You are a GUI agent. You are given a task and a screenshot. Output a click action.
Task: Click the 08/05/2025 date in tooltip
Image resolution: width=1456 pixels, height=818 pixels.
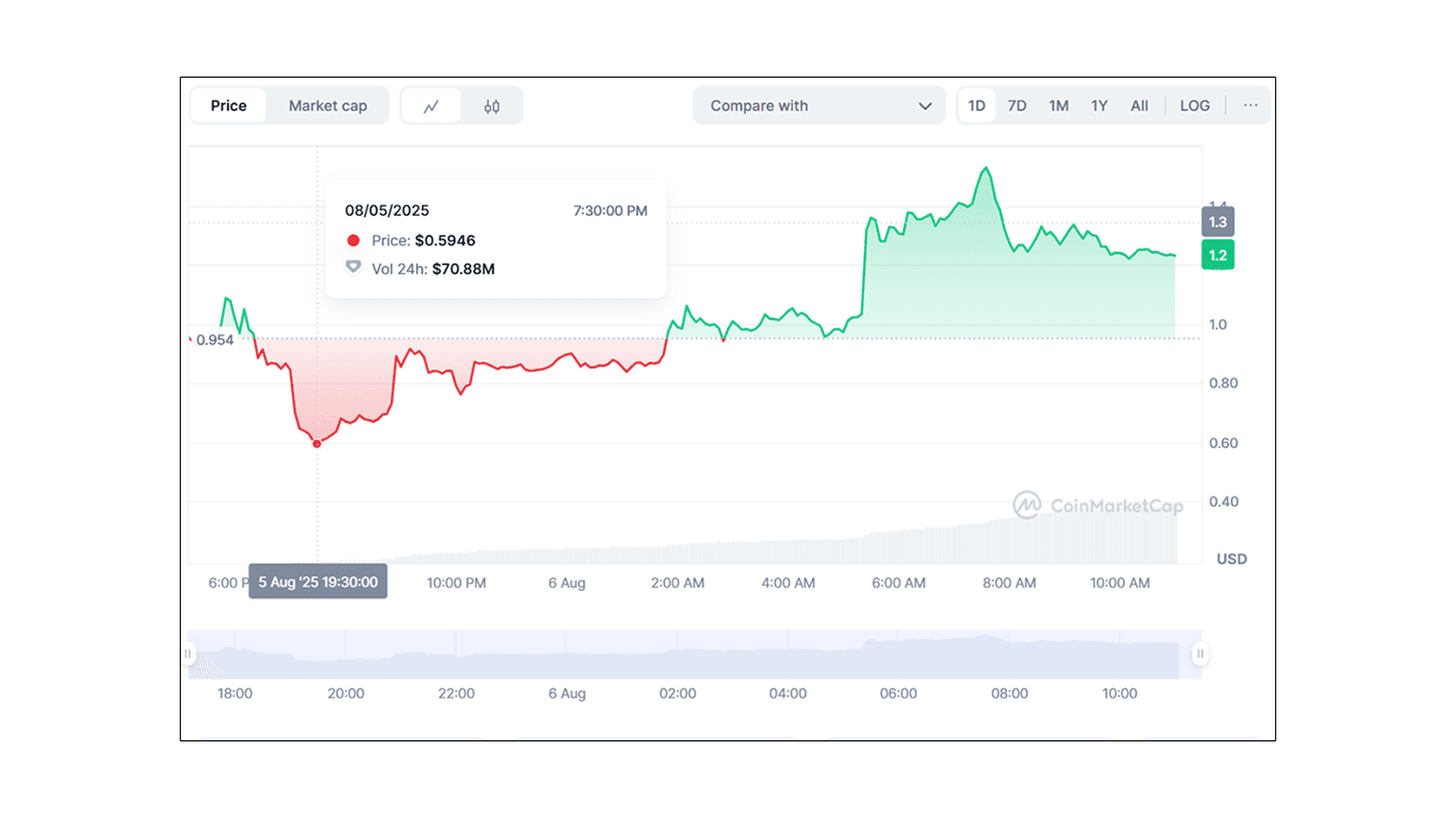tap(387, 211)
